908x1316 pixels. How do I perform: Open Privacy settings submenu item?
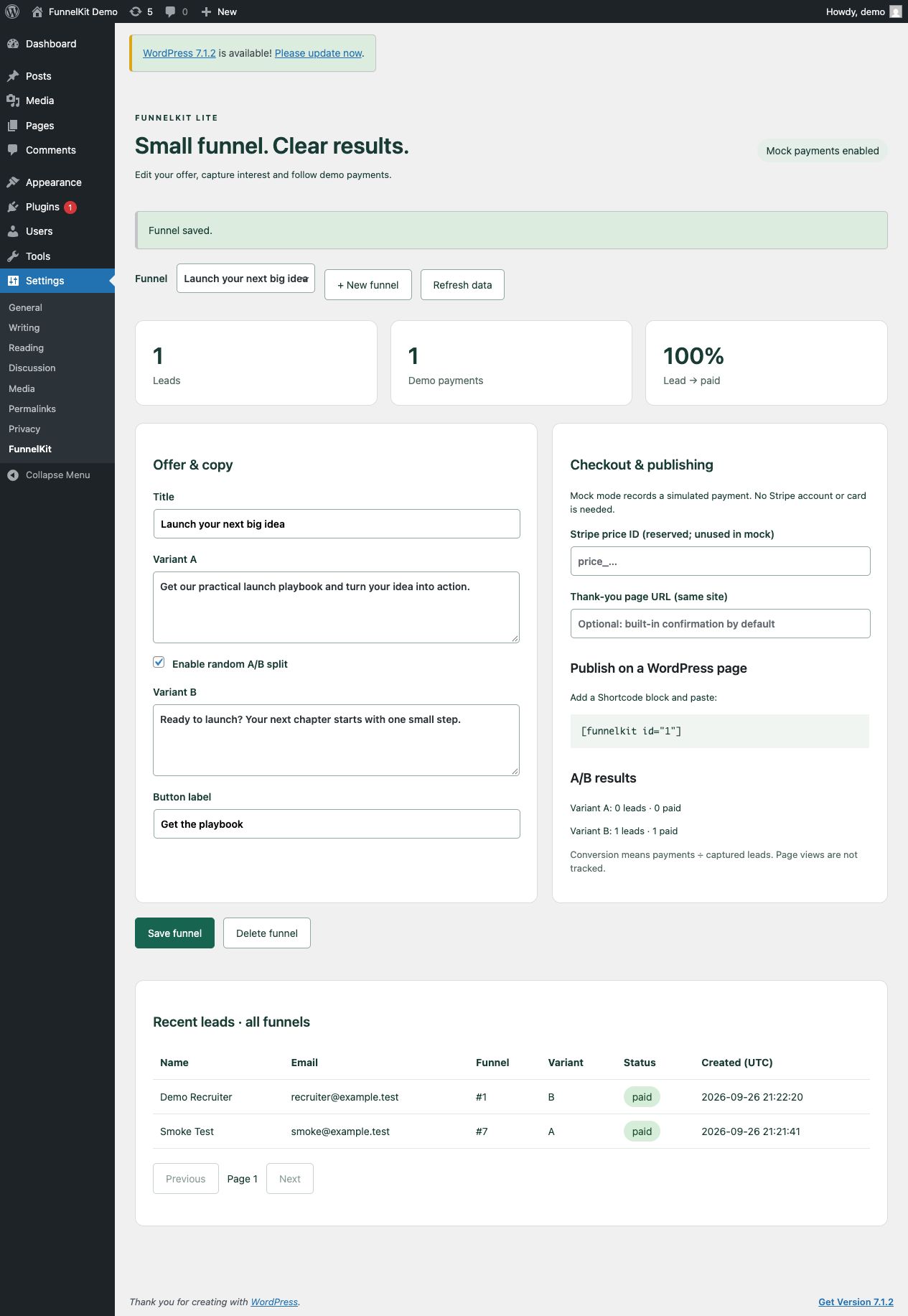(24, 429)
